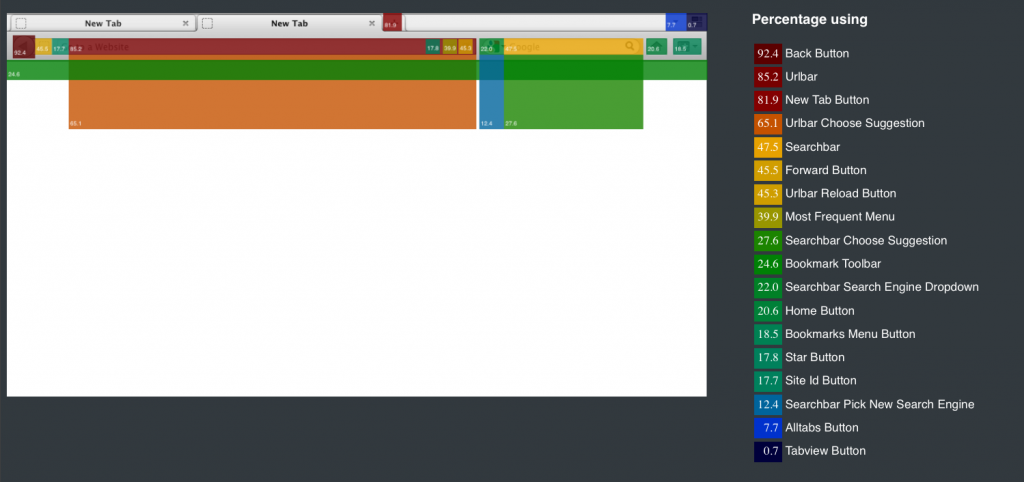
Task: Close the first New Tab
Action: tap(185, 24)
